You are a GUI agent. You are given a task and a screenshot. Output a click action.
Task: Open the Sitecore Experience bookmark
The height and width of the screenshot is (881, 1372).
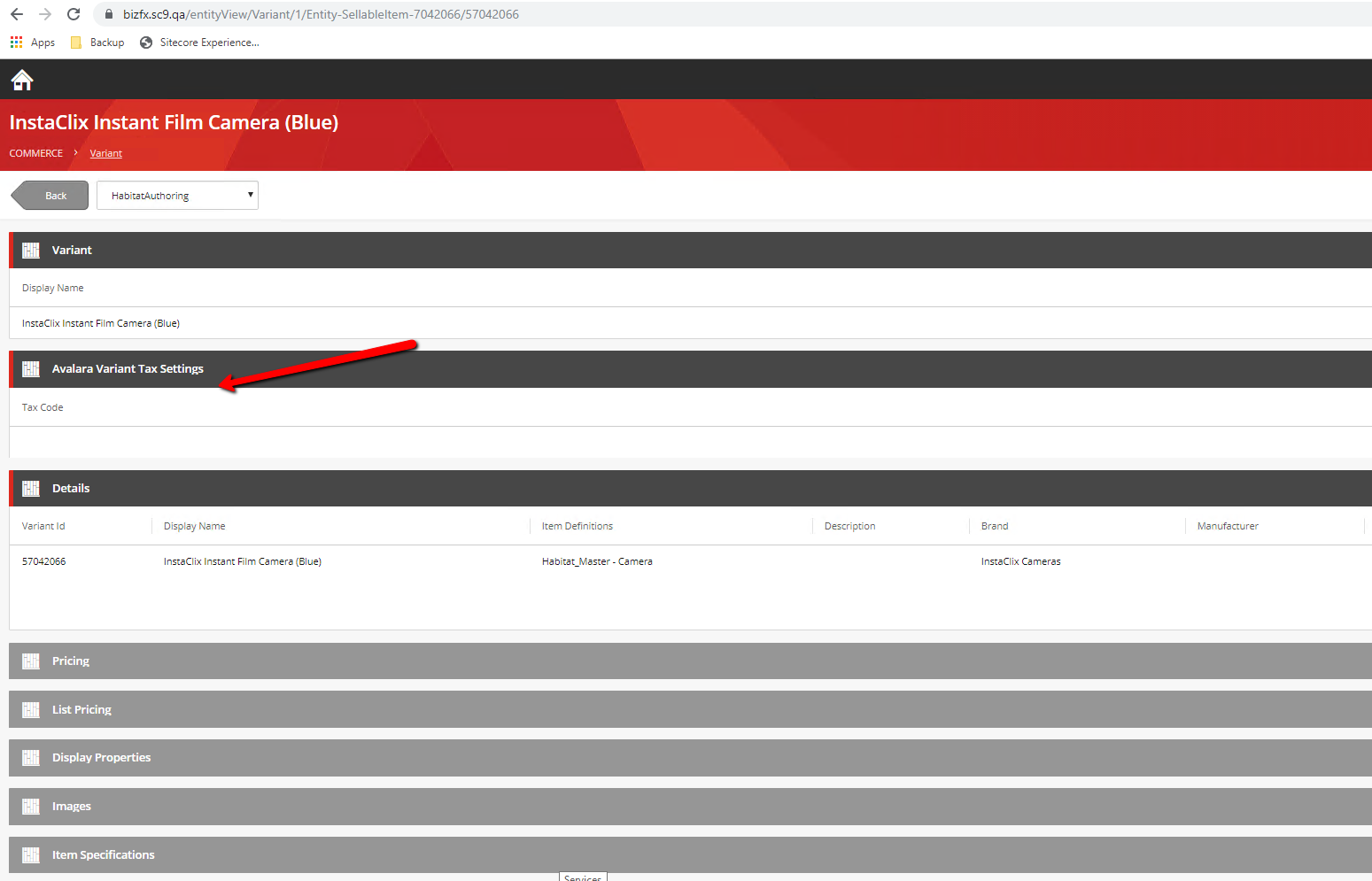pos(199,43)
